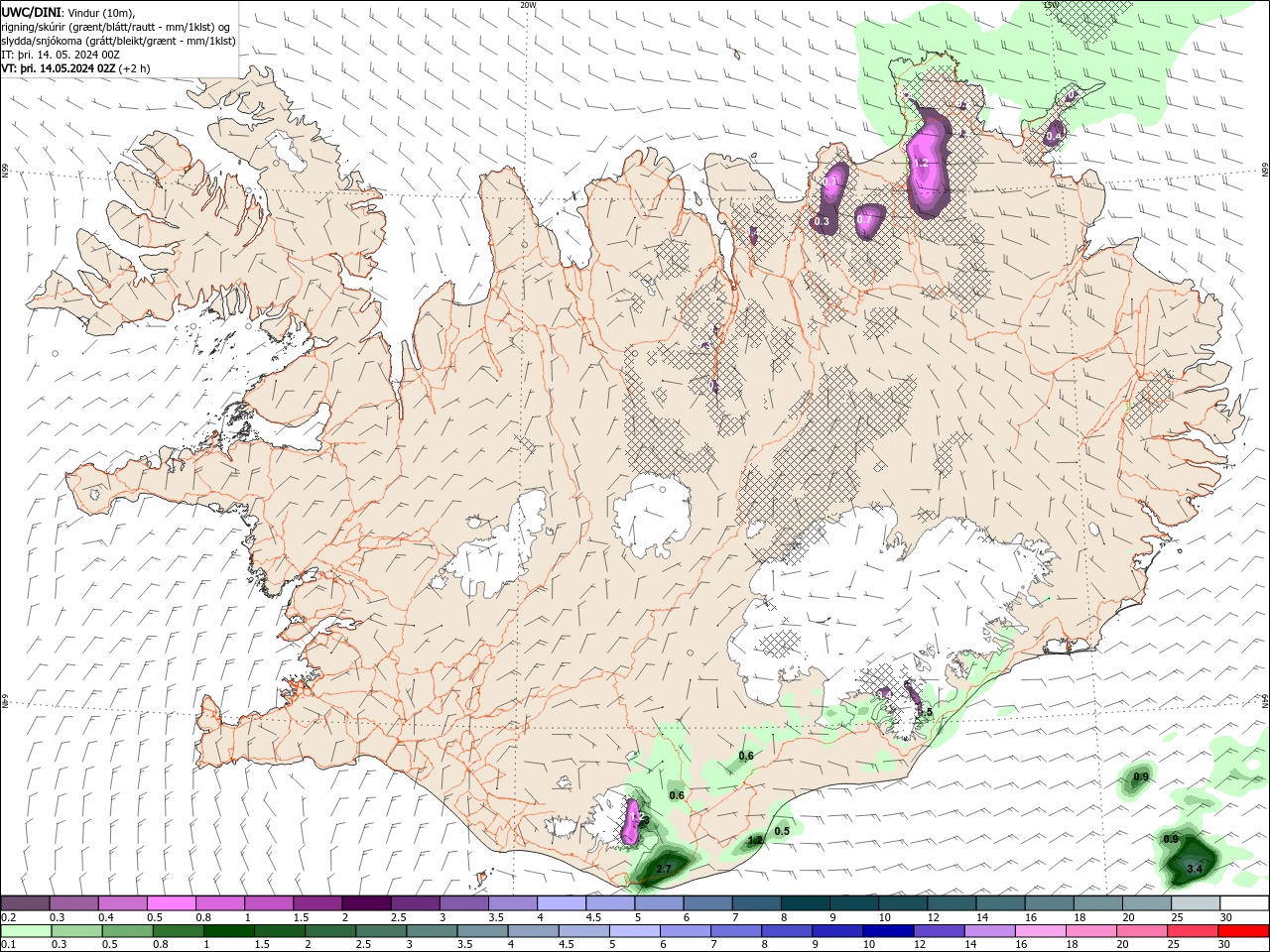This screenshot has height=952, width=1270.
Task: Click the black "1.2" value near the south coast
Action: (755, 840)
